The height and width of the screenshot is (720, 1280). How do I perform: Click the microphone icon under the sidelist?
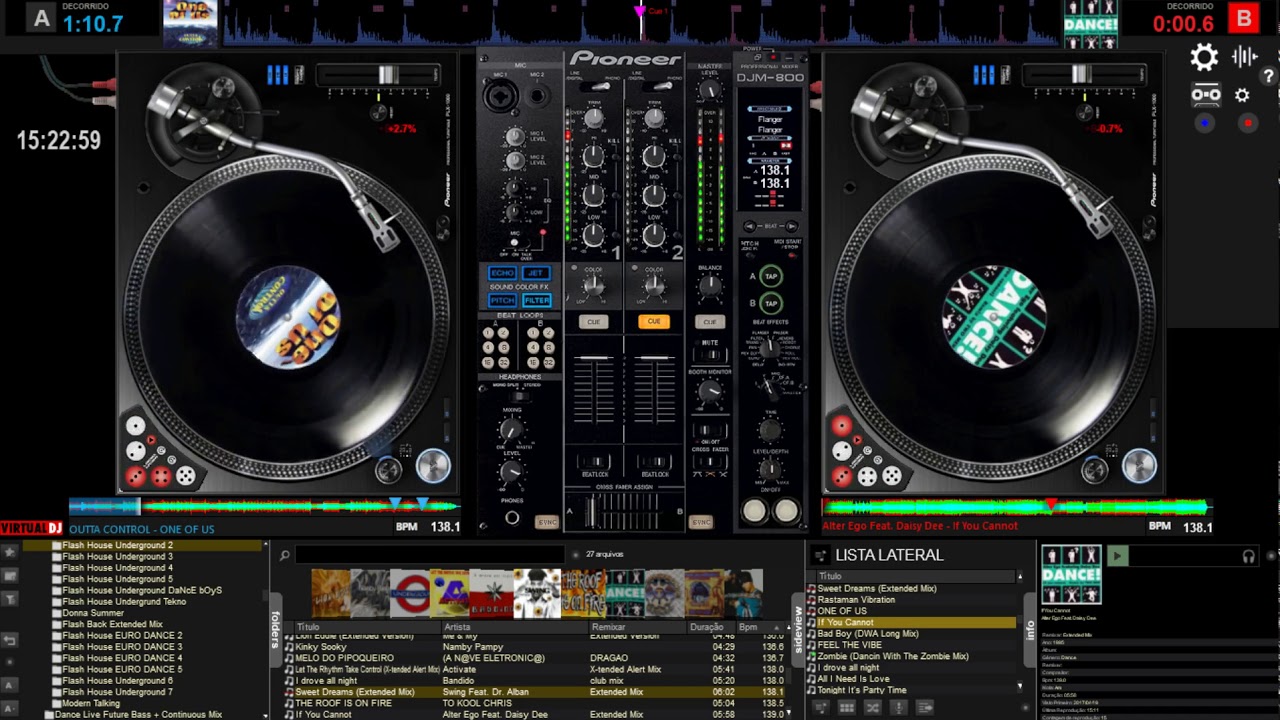[x=898, y=707]
